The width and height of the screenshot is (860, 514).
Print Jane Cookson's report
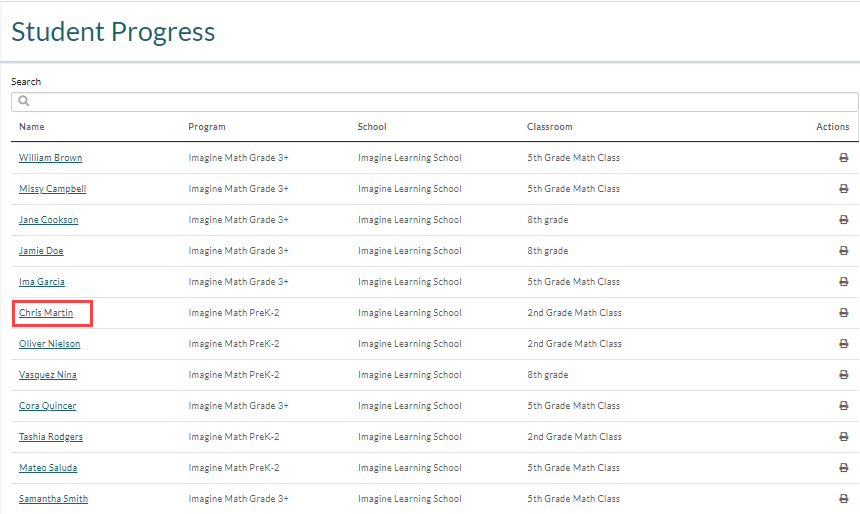[844, 220]
